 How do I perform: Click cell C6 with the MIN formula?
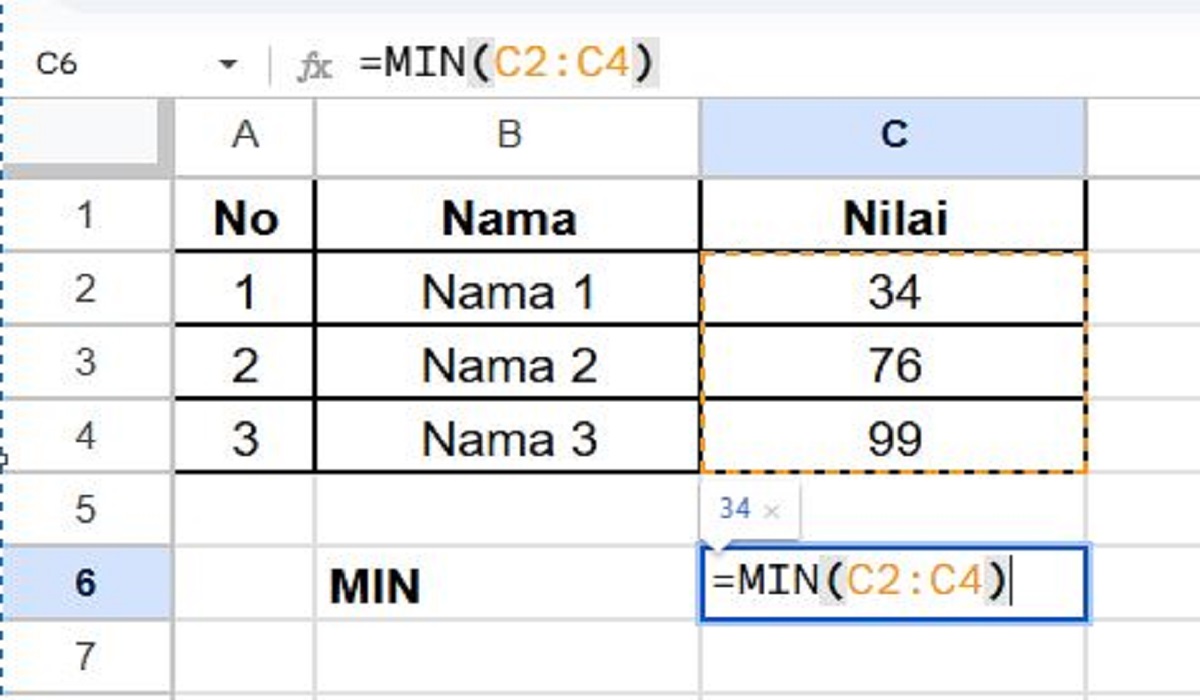click(893, 585)
